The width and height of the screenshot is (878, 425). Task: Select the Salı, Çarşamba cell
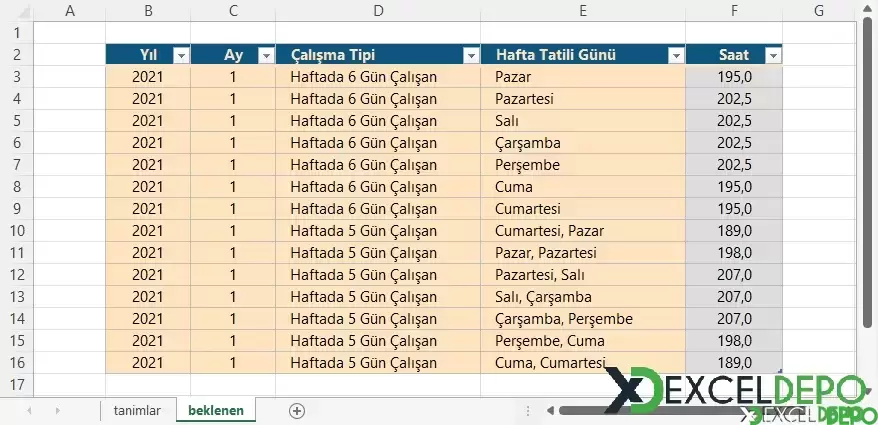point(583,297)
